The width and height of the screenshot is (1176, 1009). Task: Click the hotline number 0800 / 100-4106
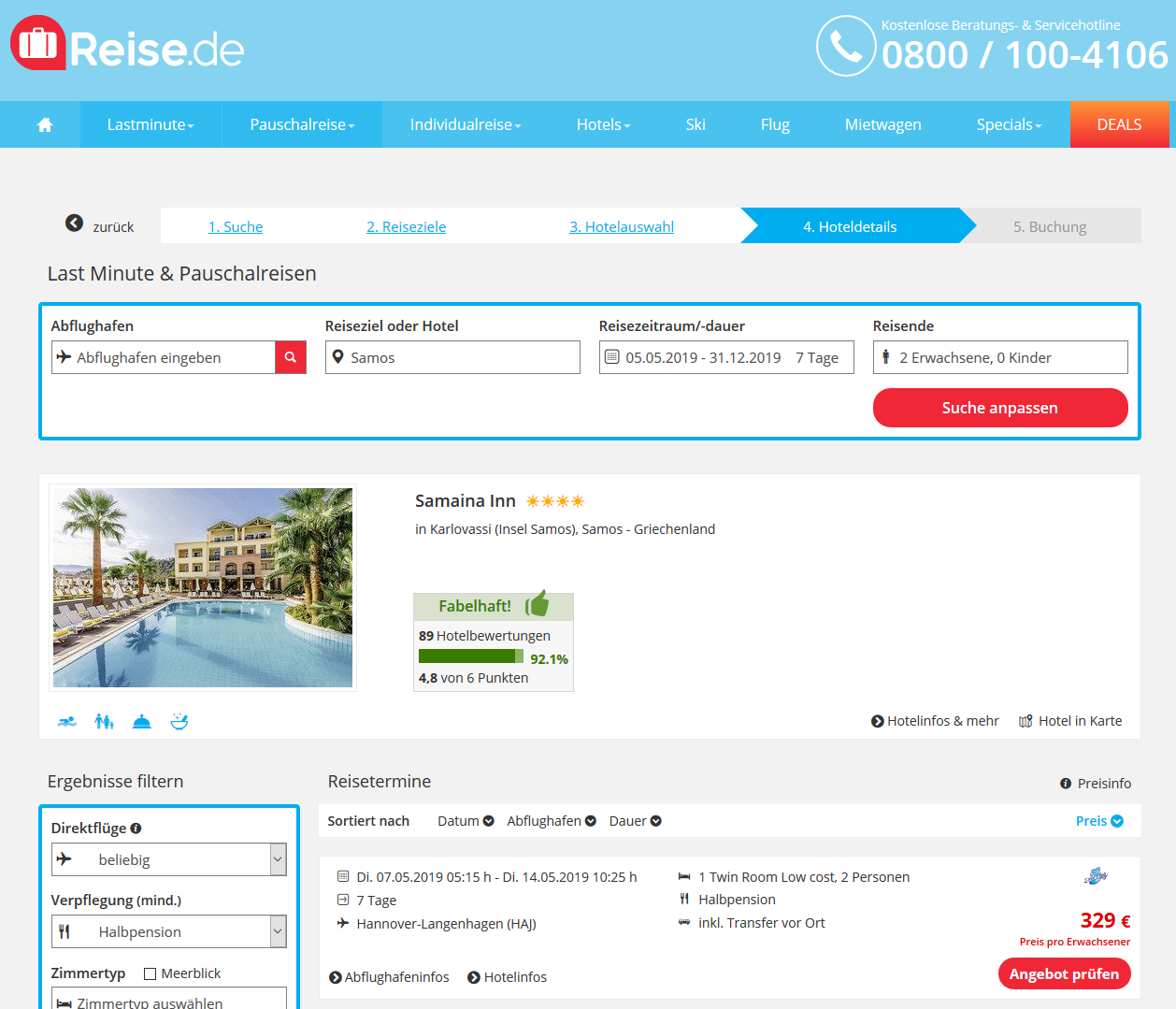click(x=1025, y=55)
